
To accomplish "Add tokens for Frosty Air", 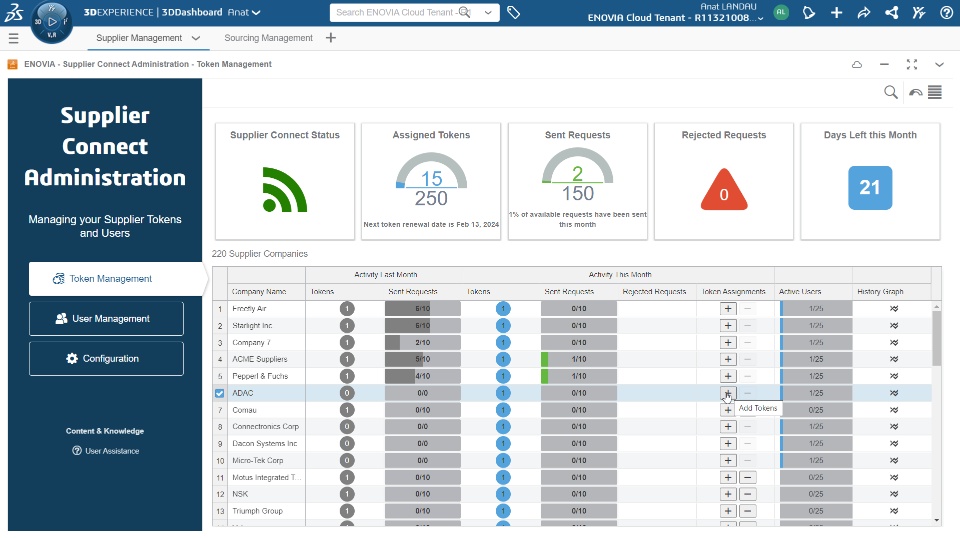I will click(x=727, y=308).
